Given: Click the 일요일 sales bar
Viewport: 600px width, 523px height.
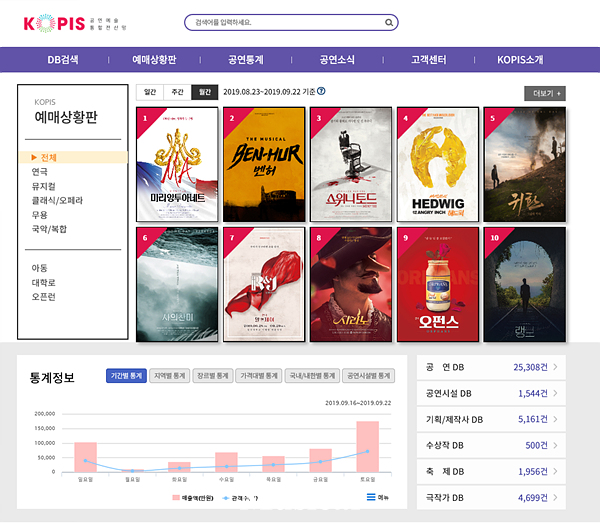Looking at the screenshot, I should tap(85, 457).
